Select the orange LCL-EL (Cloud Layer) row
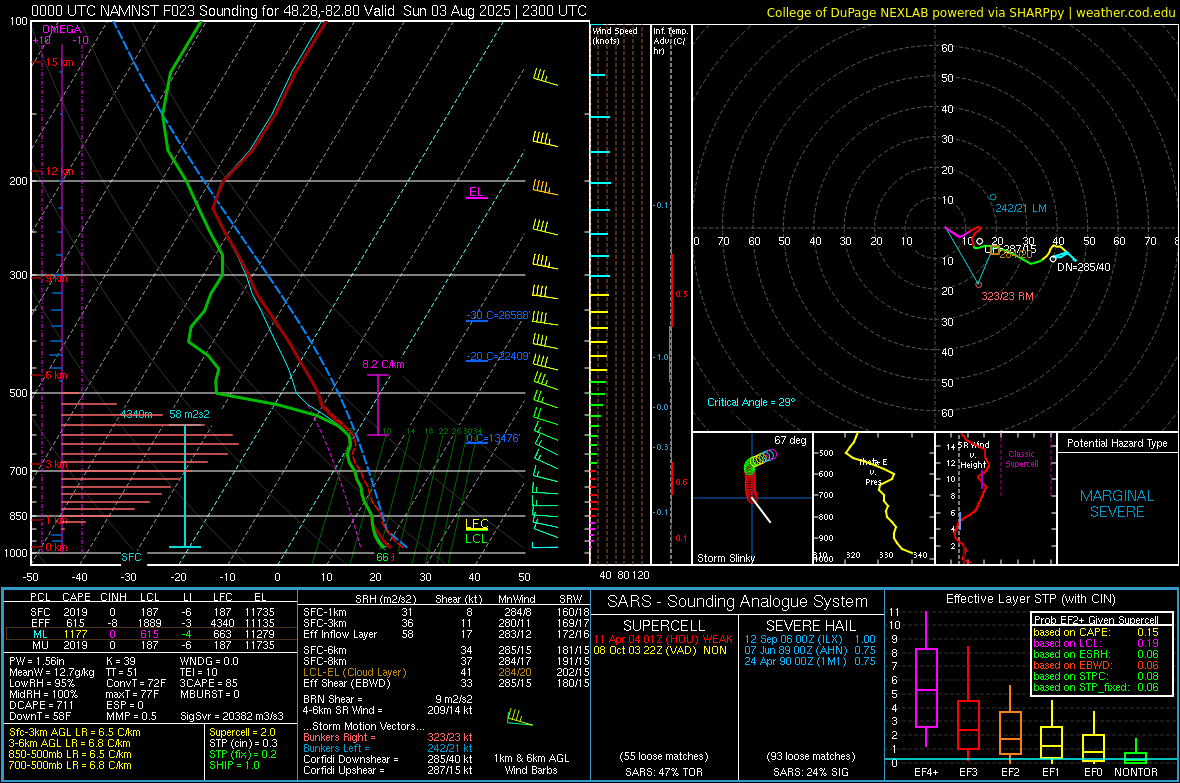 [446, 672]
